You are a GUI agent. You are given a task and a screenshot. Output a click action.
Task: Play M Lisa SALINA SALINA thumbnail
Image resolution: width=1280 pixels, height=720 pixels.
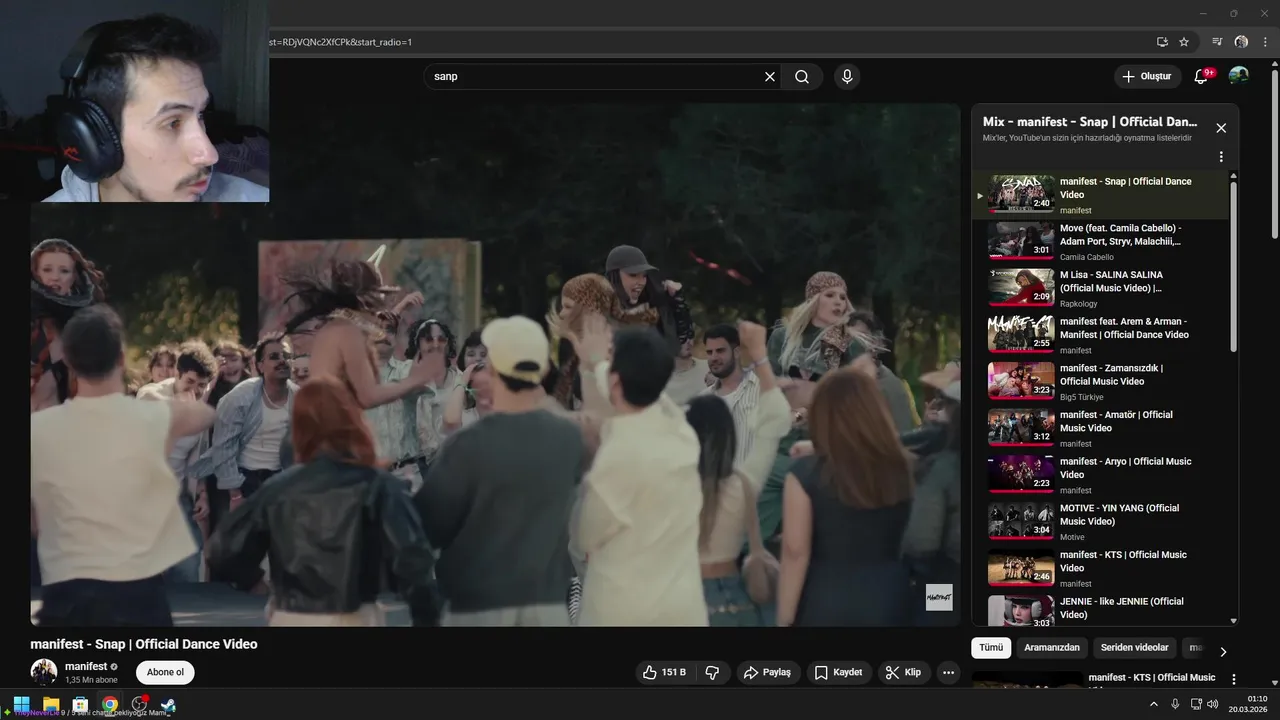click(x=1021, y=288)
